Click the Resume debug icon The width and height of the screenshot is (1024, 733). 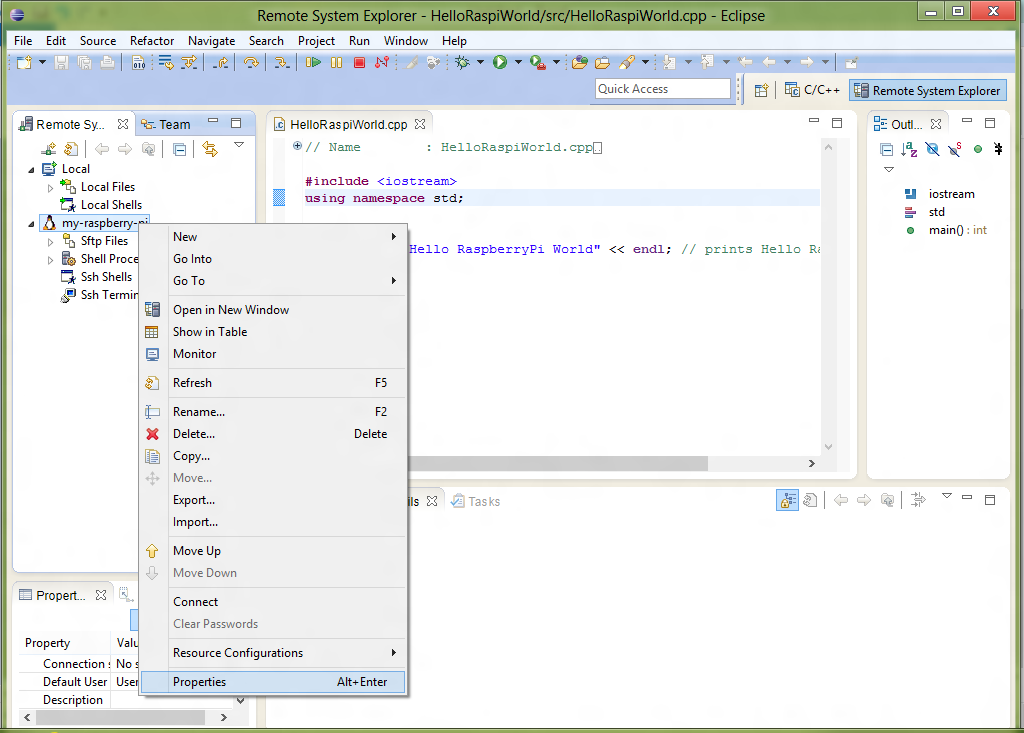(313, 63)
